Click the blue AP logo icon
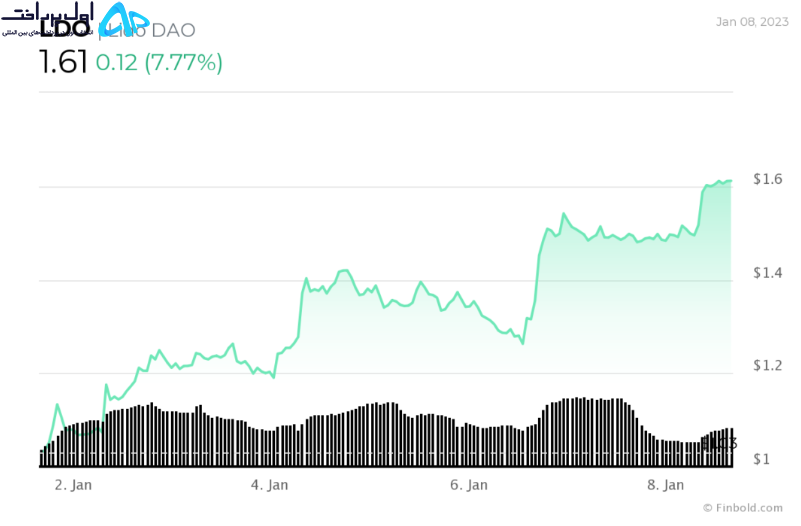 coord(123,19)
